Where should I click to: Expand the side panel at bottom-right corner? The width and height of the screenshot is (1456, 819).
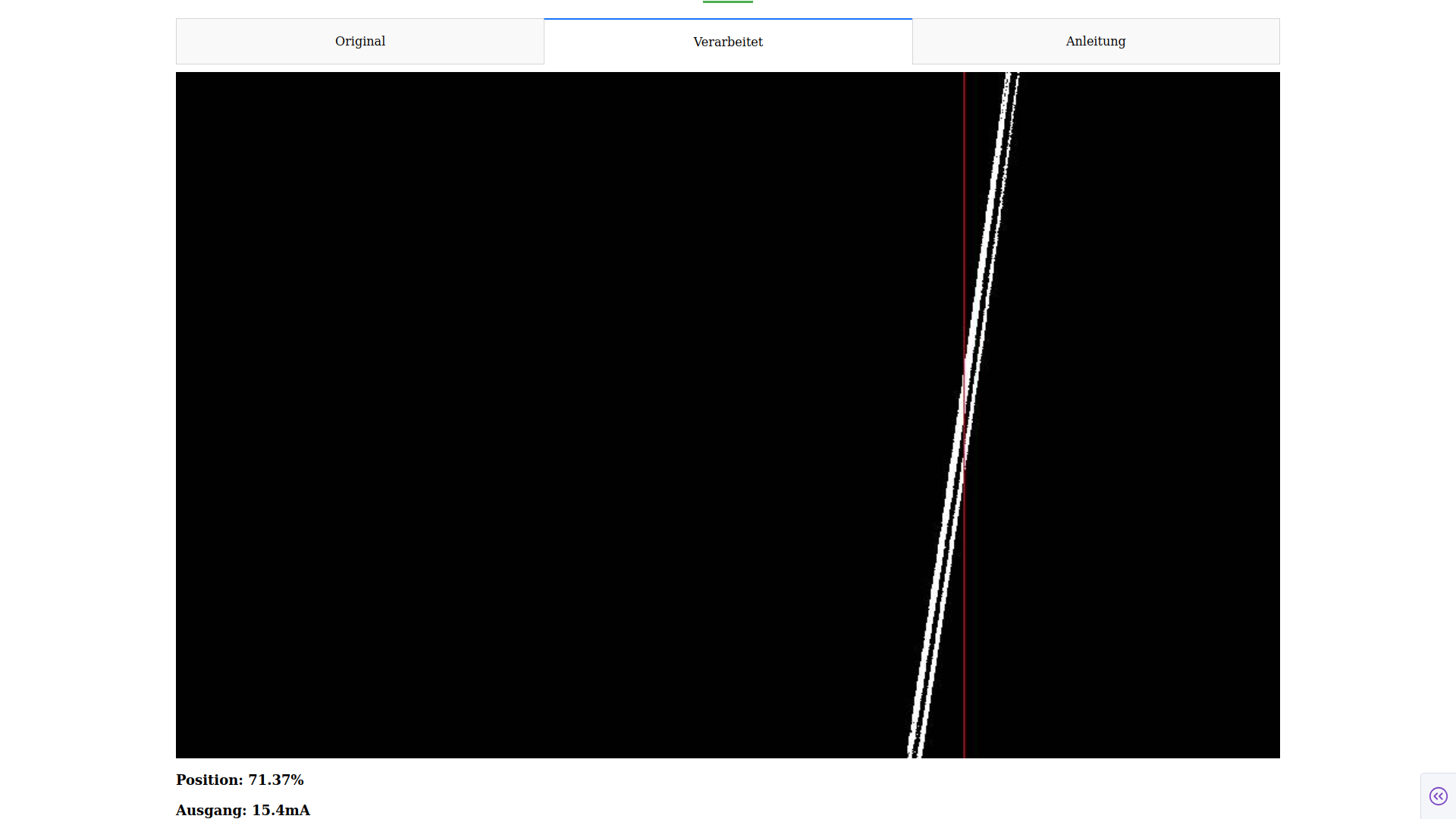1438,796
